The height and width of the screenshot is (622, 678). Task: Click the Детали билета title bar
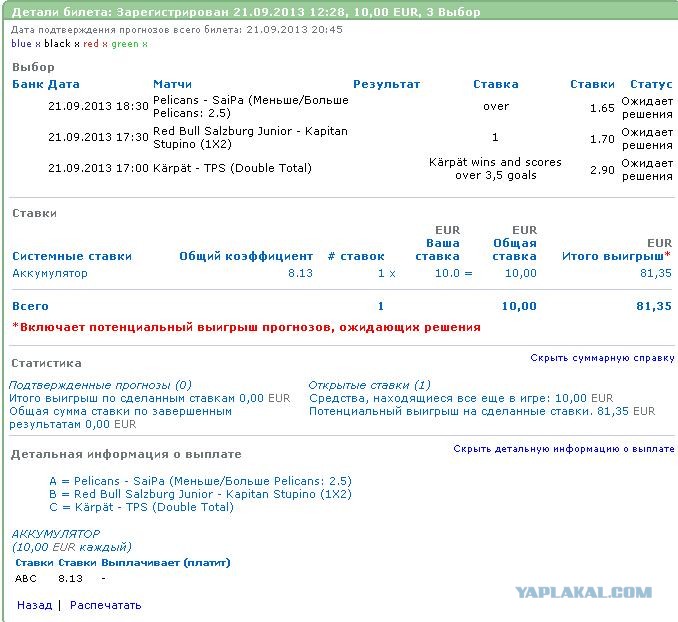pyautogui.click(x=339, y=12)
